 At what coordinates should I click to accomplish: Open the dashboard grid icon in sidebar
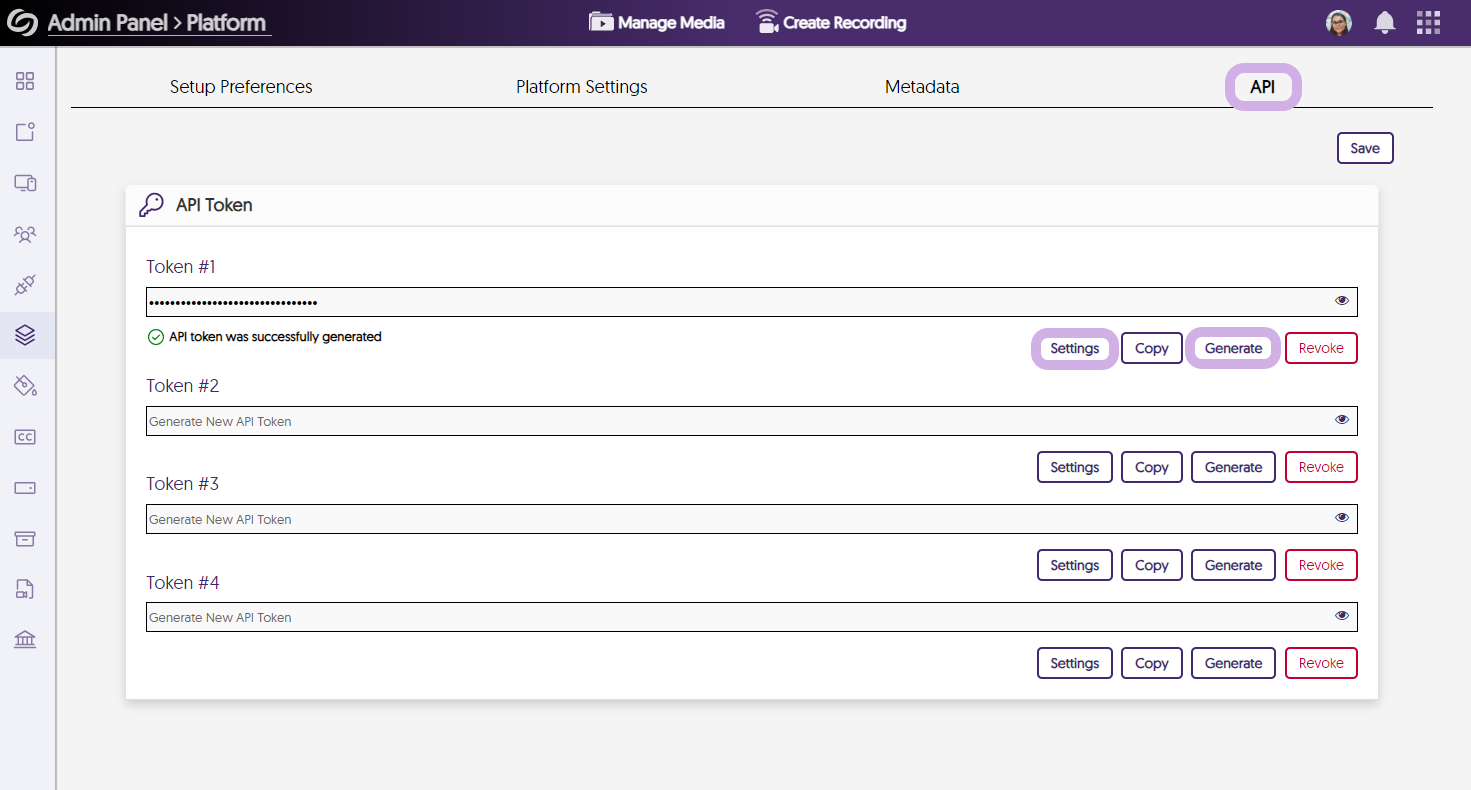[x=25, y=81]
